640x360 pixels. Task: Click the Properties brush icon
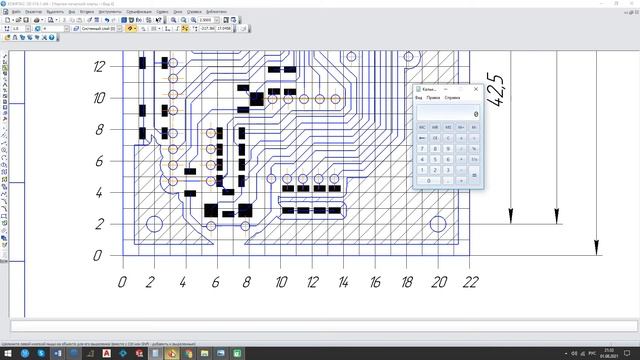point(89,20)
